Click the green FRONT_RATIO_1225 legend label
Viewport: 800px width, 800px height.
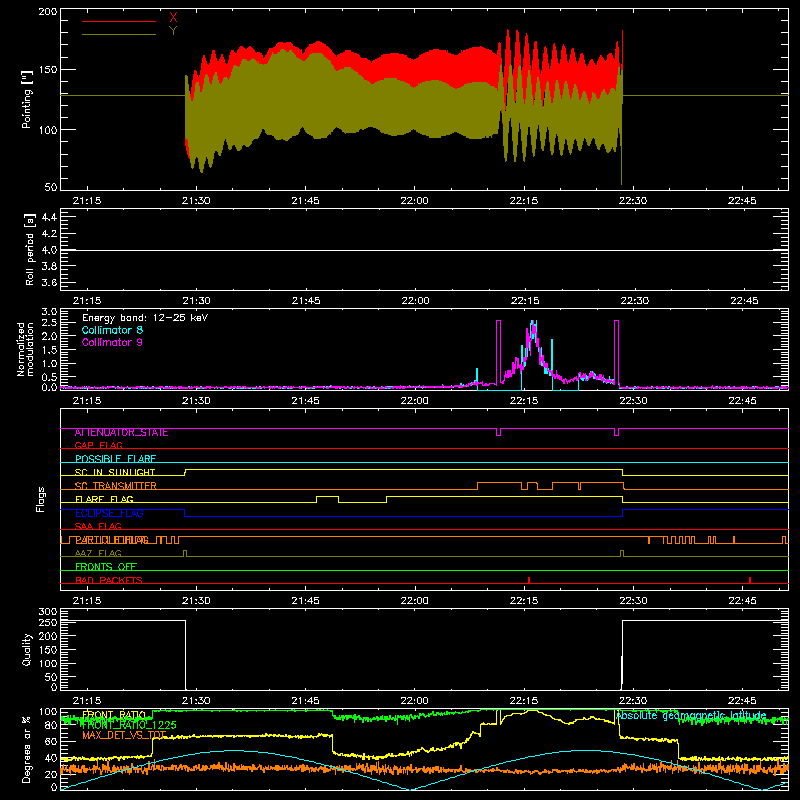click(x=129, y=725)
